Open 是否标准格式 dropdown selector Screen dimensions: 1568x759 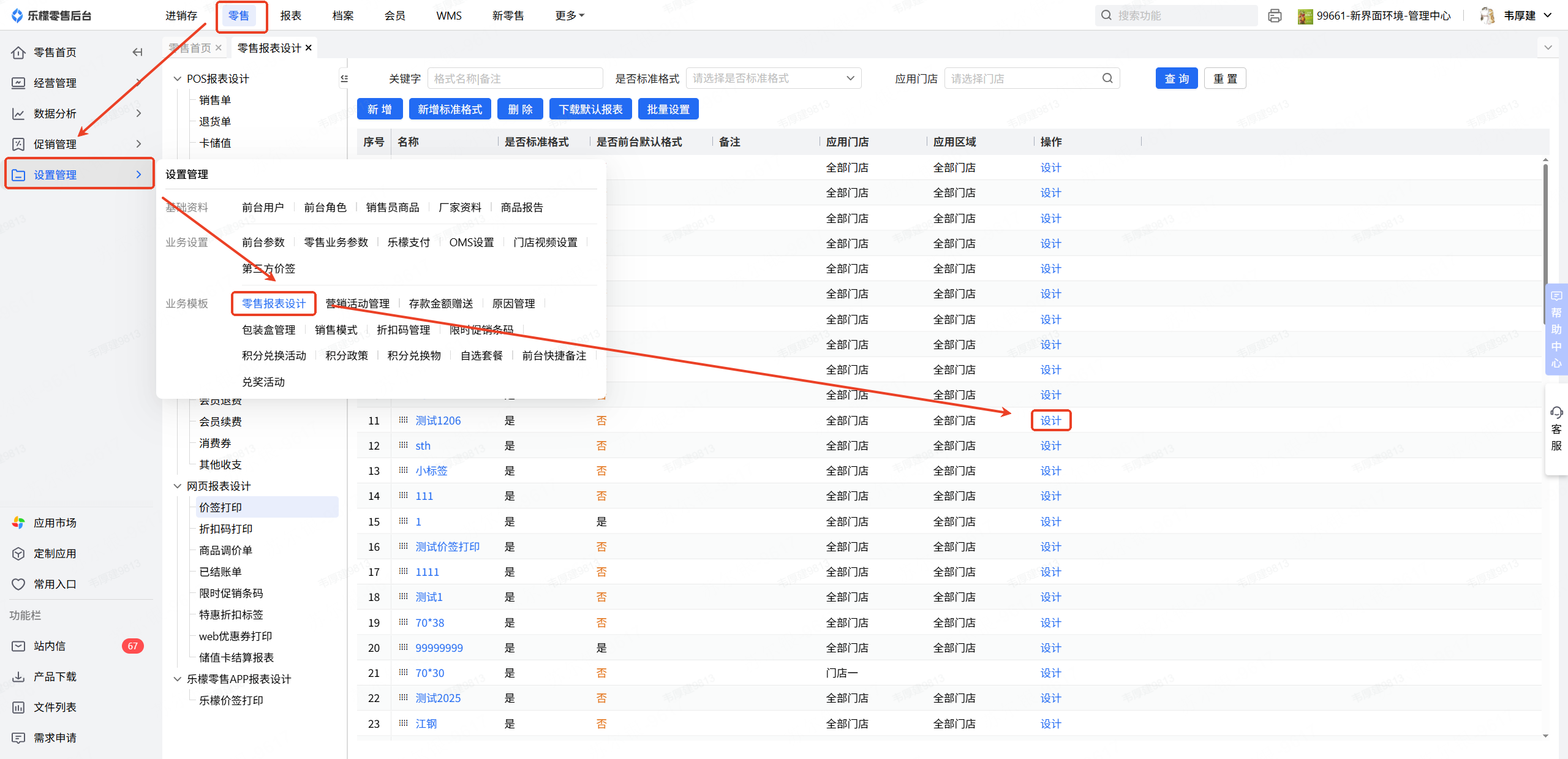(773, 78)
